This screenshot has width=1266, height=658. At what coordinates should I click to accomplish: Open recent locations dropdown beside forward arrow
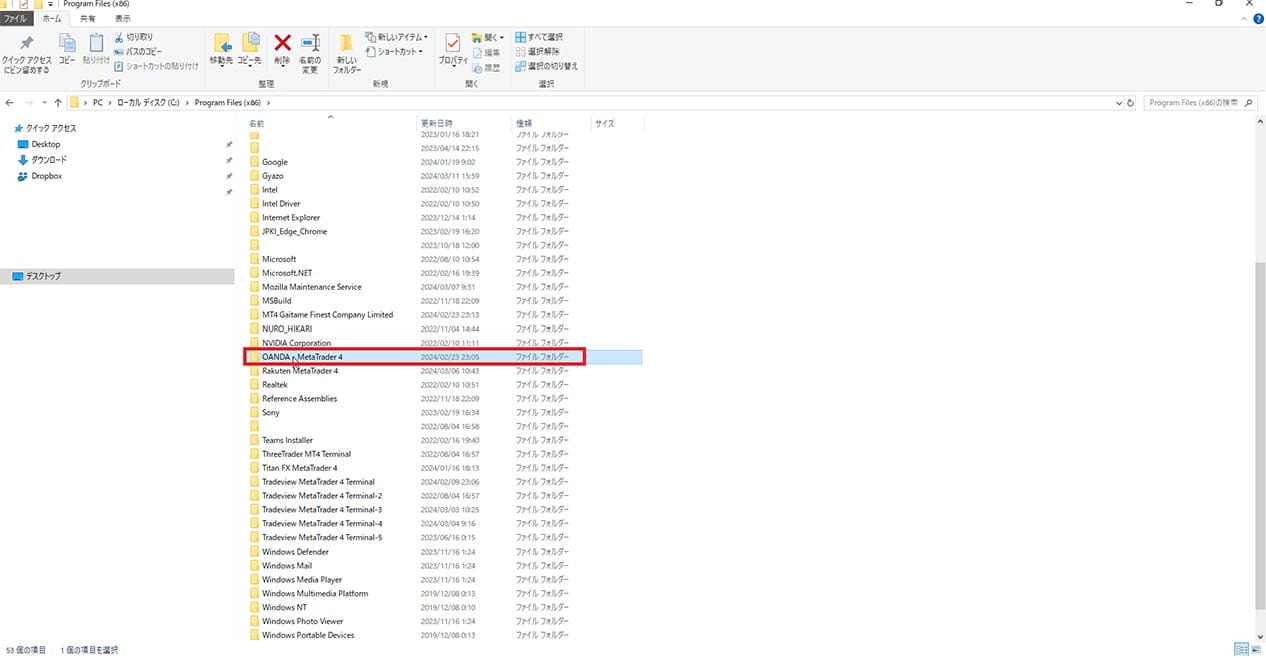point(44,103)
